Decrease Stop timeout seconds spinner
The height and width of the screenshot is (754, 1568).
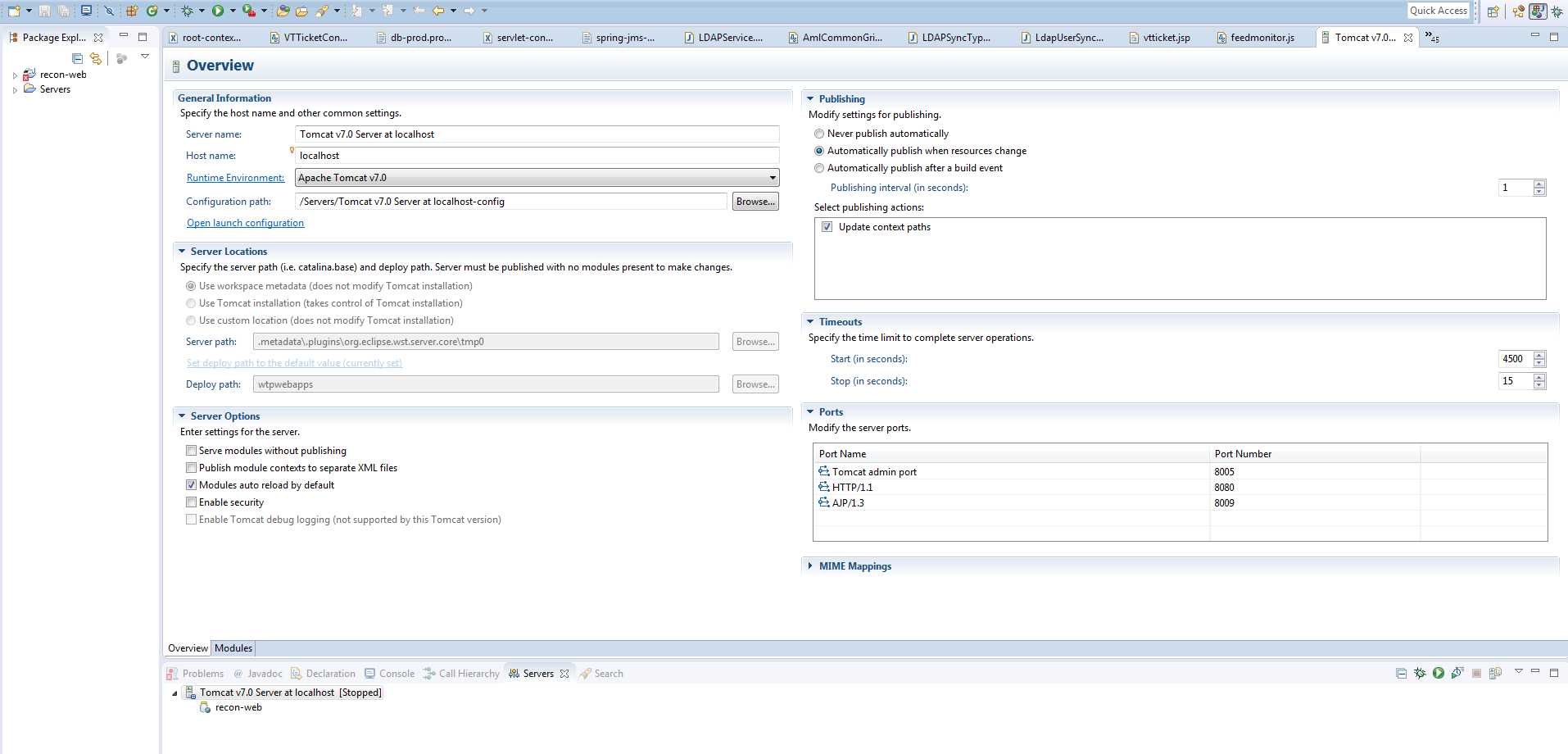click(x=1539, y=385)
